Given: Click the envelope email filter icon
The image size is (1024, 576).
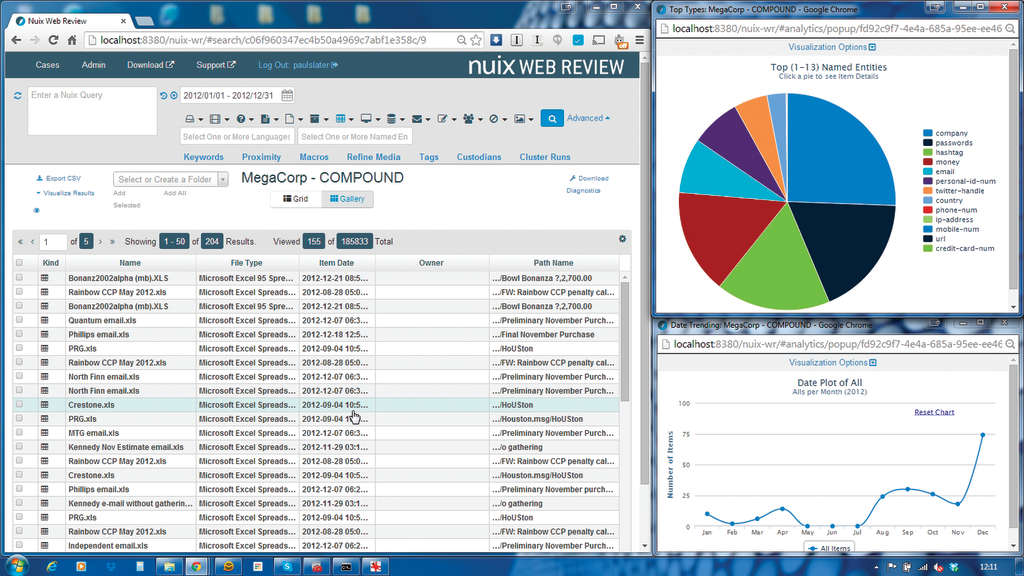Looking at the screenshot, I should point(416,119).
